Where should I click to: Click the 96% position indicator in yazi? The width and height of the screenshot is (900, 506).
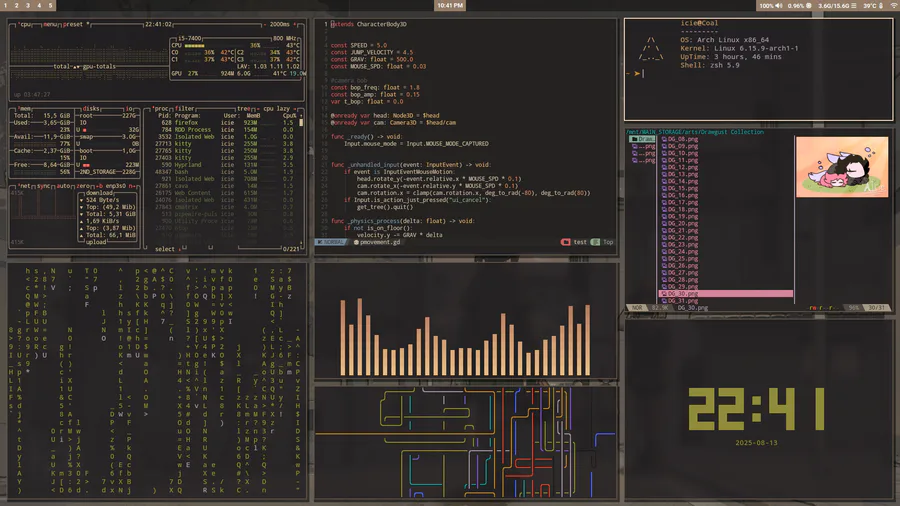pyautogui.click(x=854, y=308)
